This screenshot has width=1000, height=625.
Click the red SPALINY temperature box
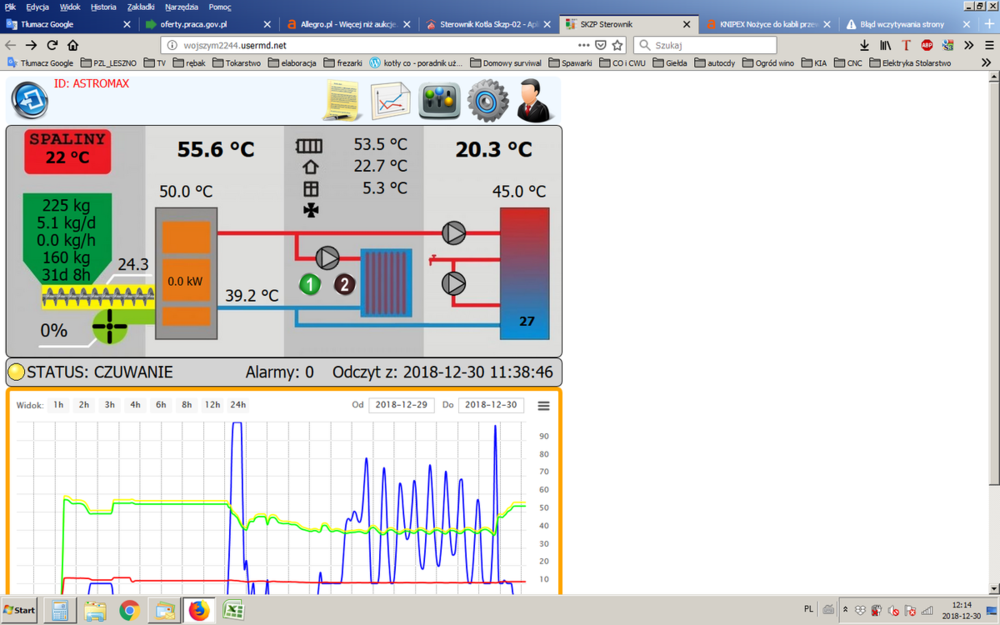[x=67, y=149]
